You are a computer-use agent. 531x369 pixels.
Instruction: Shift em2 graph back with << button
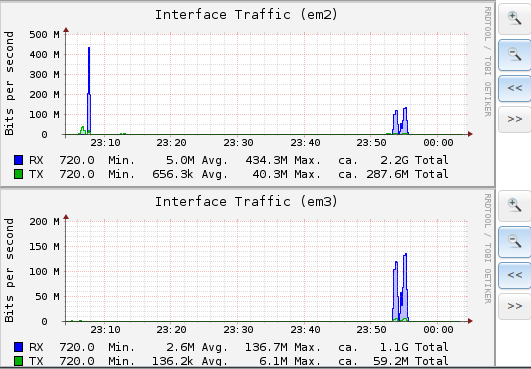click(x=514, y=88)
